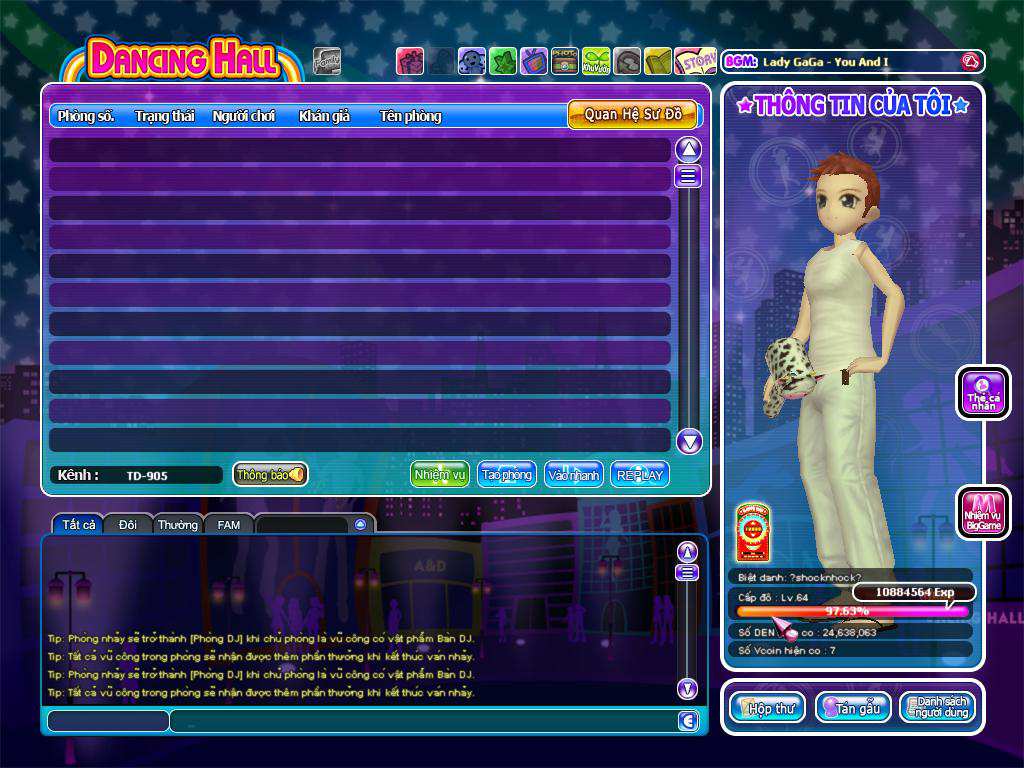Screen dimensions: 1024x768
Task: Sort by Trạng thái column header
Action: click(x=165, y=116)
